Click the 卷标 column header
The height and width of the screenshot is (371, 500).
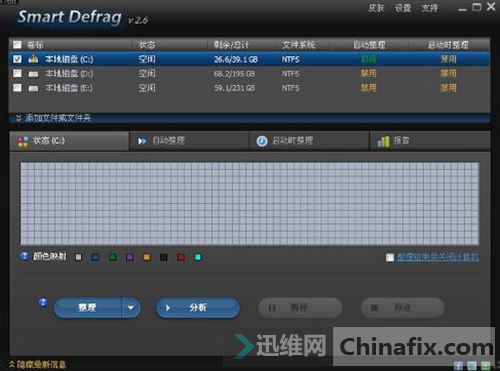[35, 45]
